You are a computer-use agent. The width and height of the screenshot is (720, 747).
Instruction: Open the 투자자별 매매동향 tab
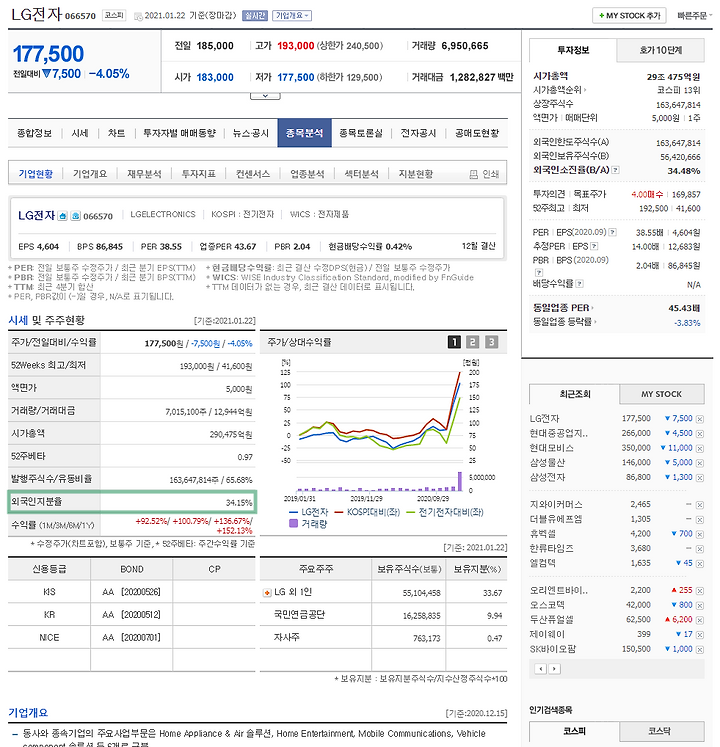point(180,133)
